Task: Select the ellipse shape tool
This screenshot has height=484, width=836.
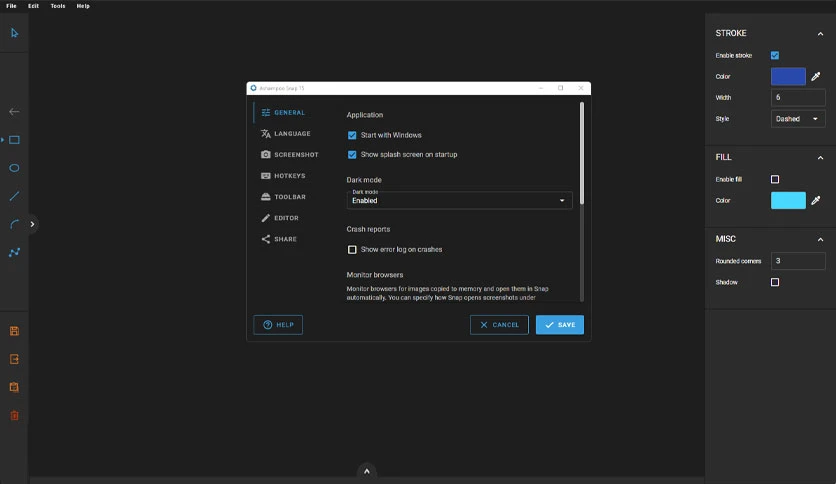Action: click(14, 168)
